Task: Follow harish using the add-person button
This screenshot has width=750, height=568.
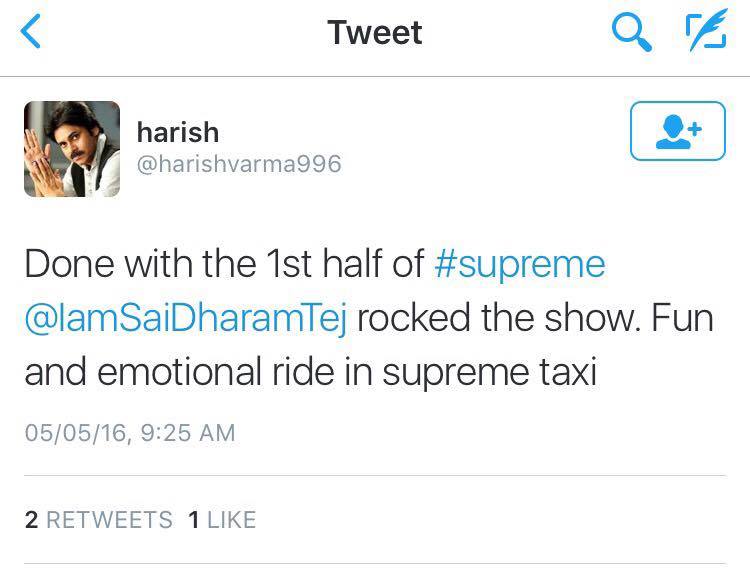Action: [677, 131]
